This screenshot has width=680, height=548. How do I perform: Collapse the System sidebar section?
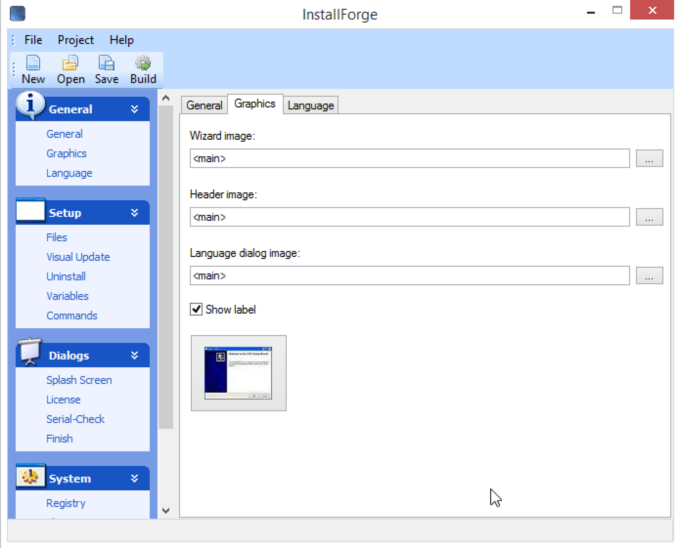[134, 479]
